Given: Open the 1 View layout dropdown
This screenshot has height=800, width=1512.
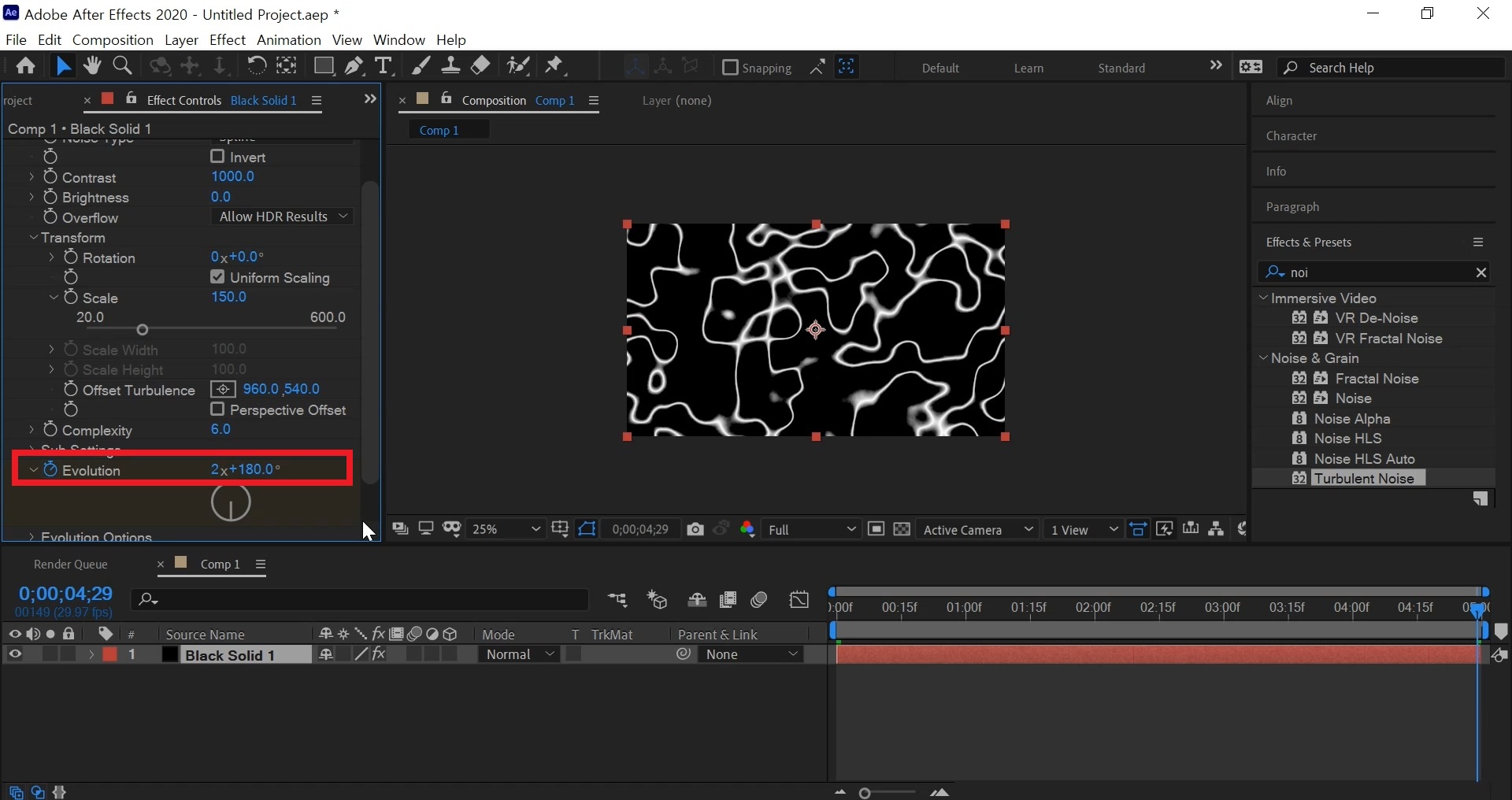Looking at the screenshot, I should tap(1083, 530).
